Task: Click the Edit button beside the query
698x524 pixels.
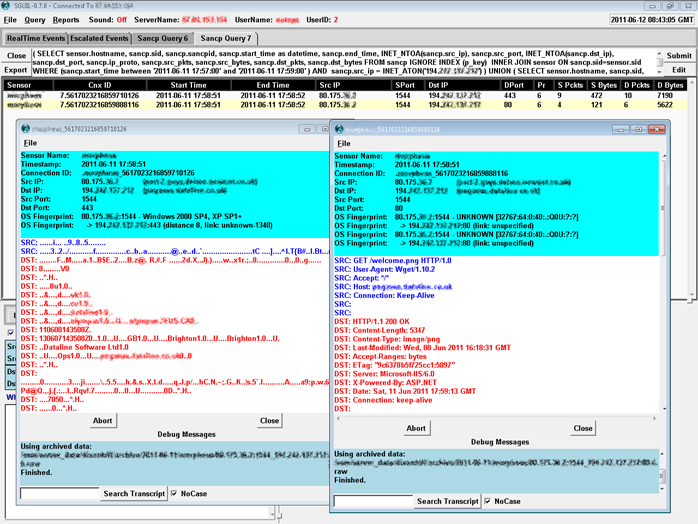Action: click(678, 70)
